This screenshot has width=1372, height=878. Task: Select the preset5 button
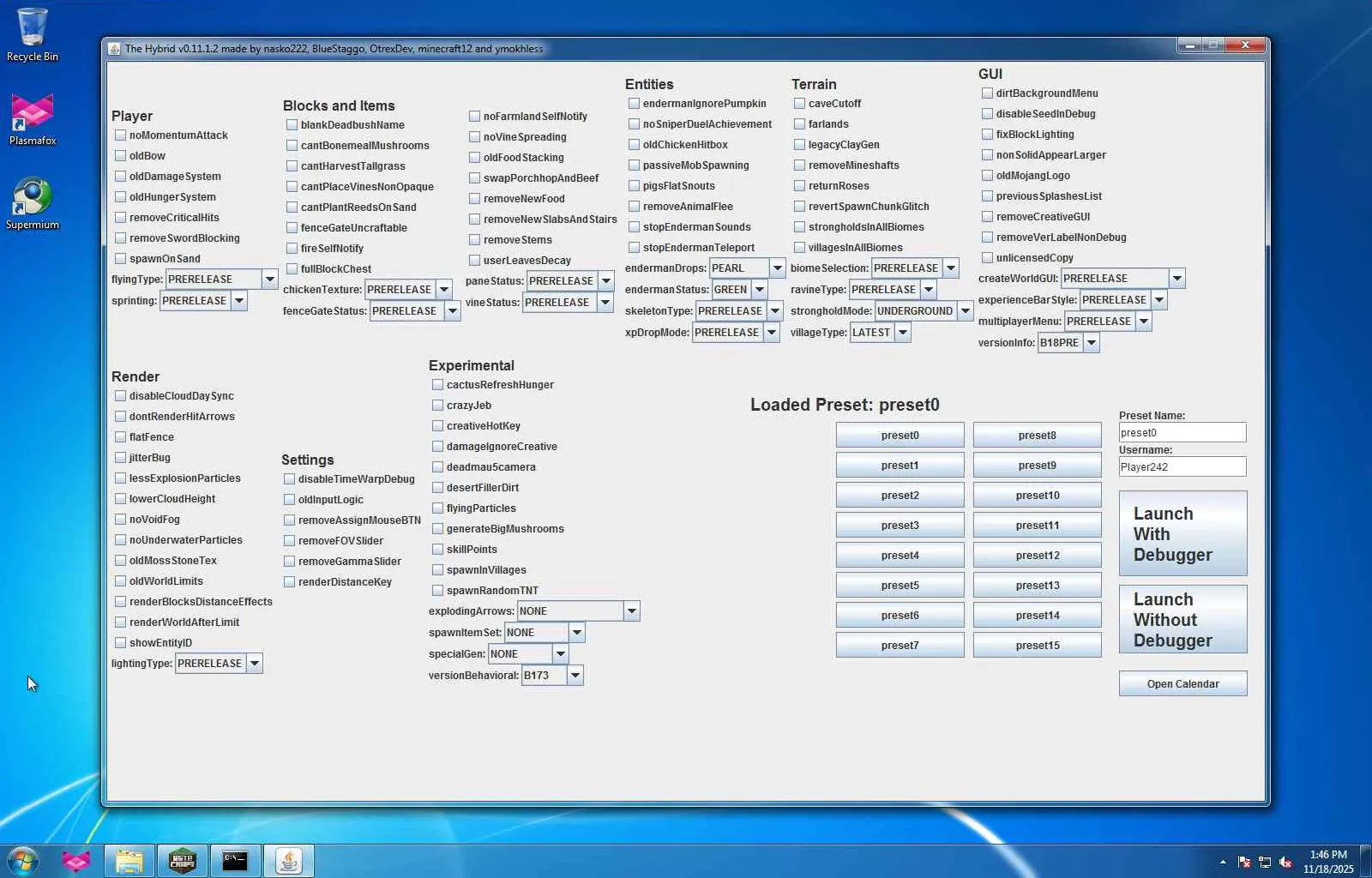tap(900, 586)
